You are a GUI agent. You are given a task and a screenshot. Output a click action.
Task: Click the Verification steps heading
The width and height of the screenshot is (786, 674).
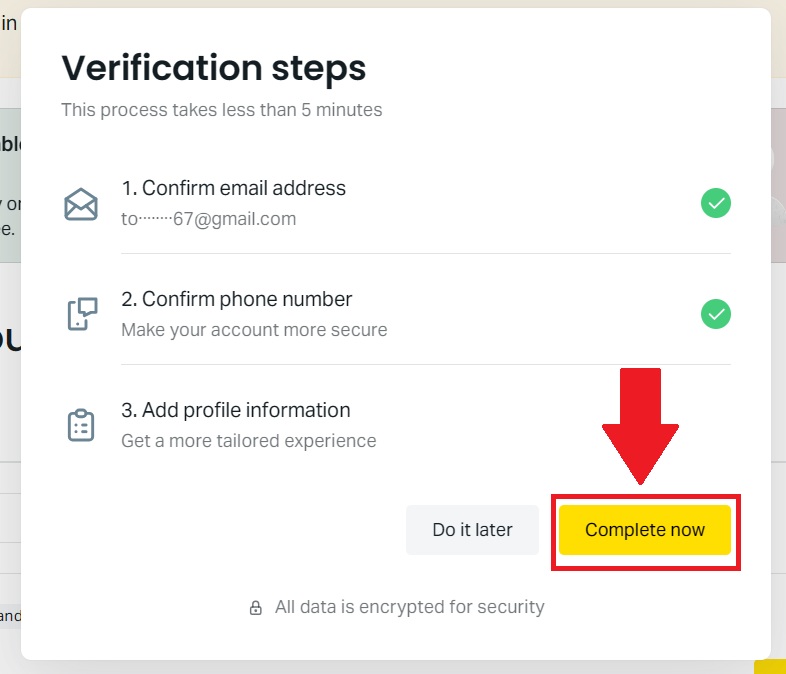coord(214,68)
